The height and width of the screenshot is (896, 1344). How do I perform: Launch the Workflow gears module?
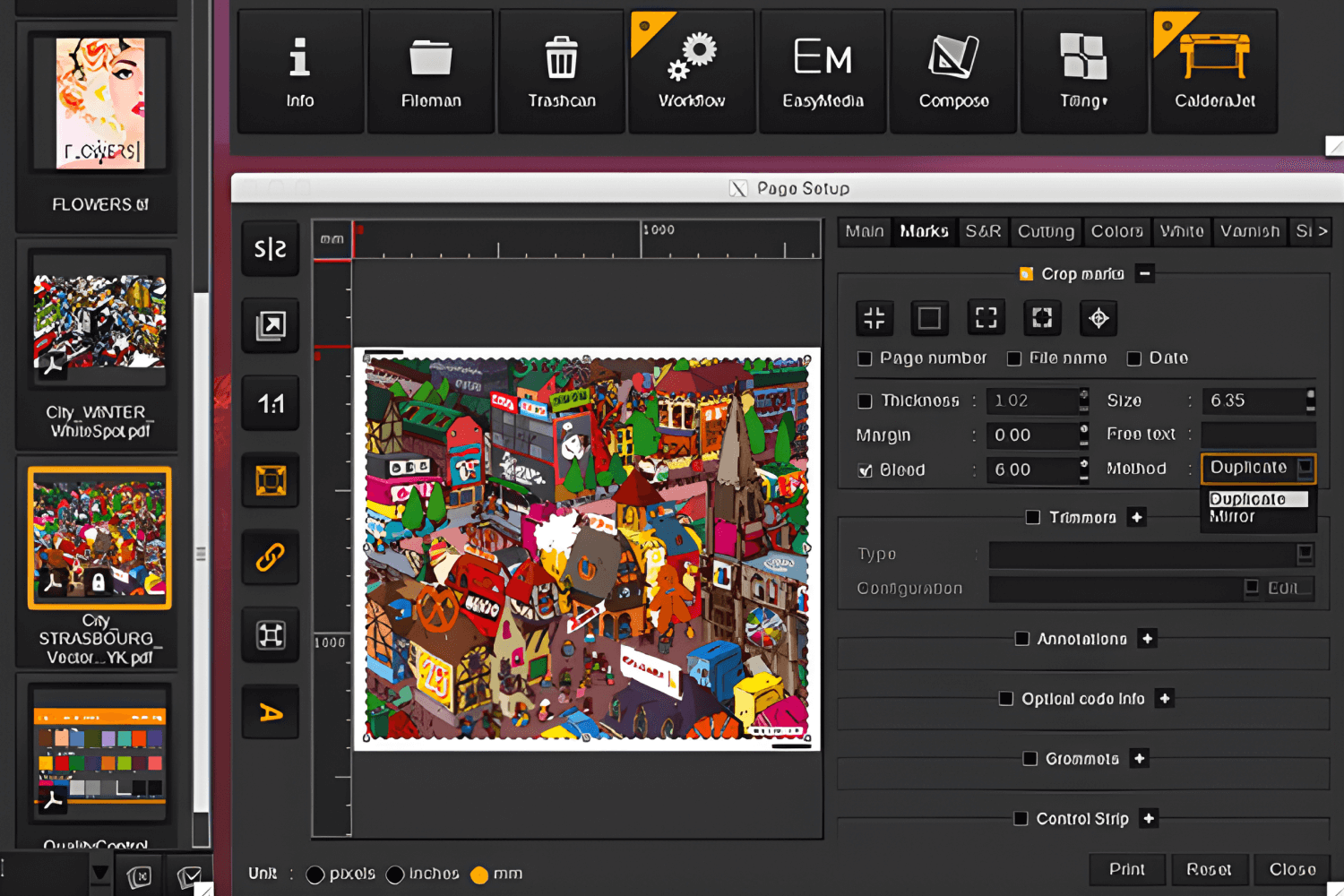pos(693,72)
